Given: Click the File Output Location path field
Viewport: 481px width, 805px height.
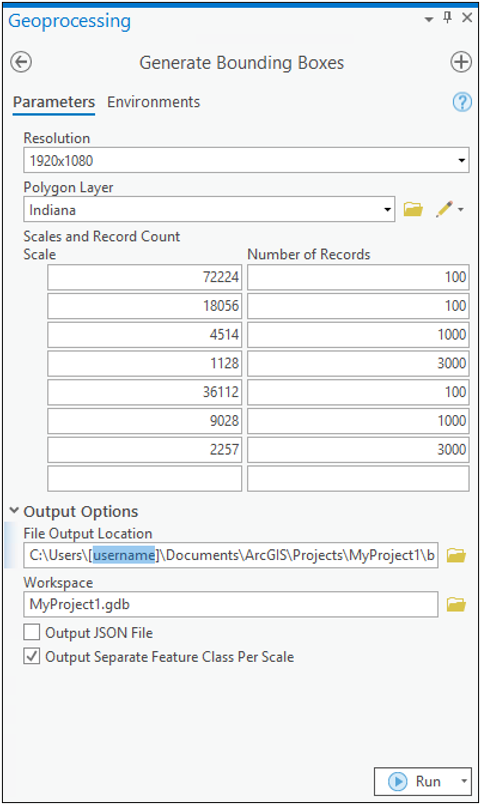Looking at the screenshot, I should pos(231,555).
